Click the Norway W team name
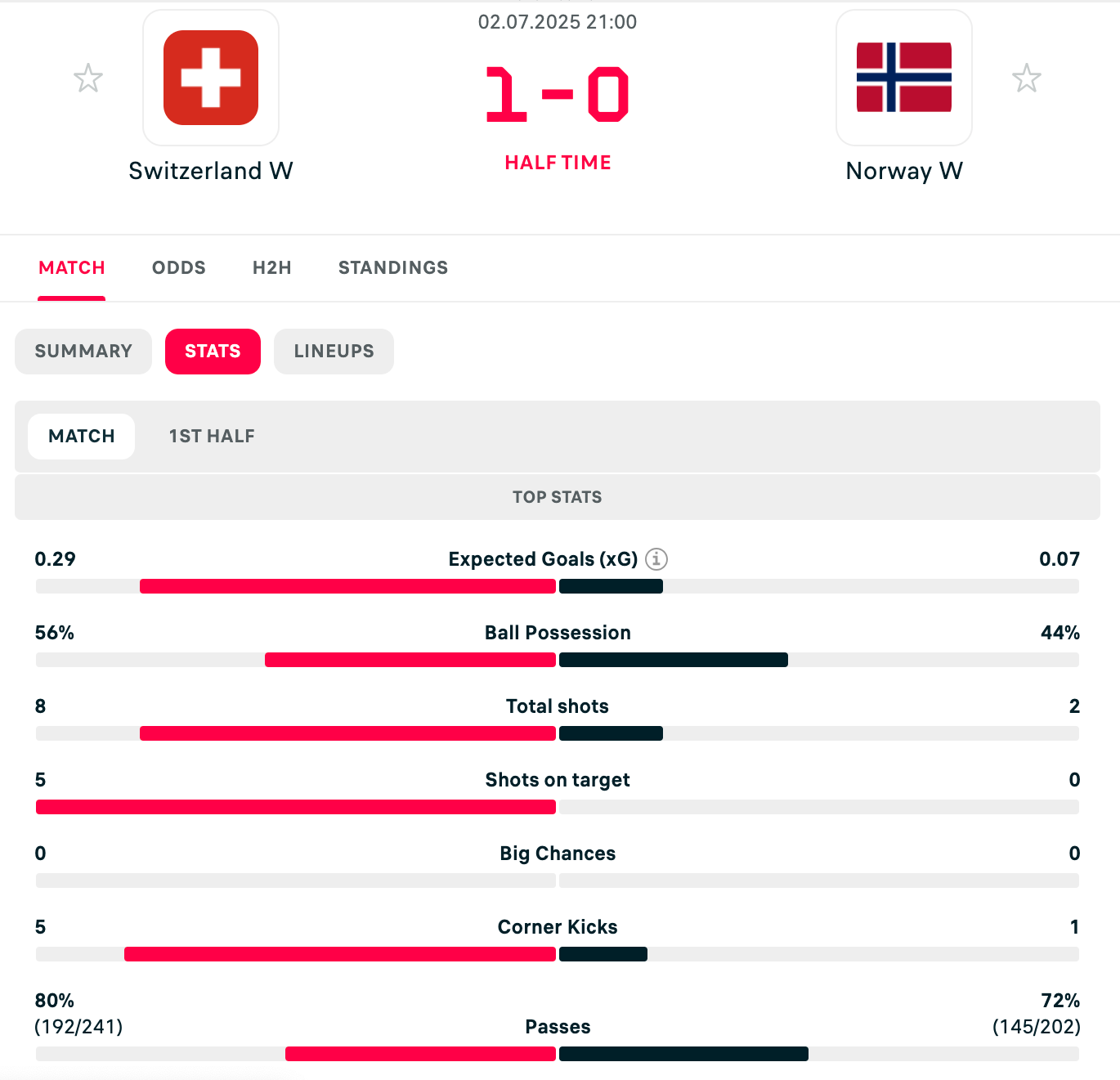The height and width of the screenshot is (1080, 1120). tap(904, 171)
